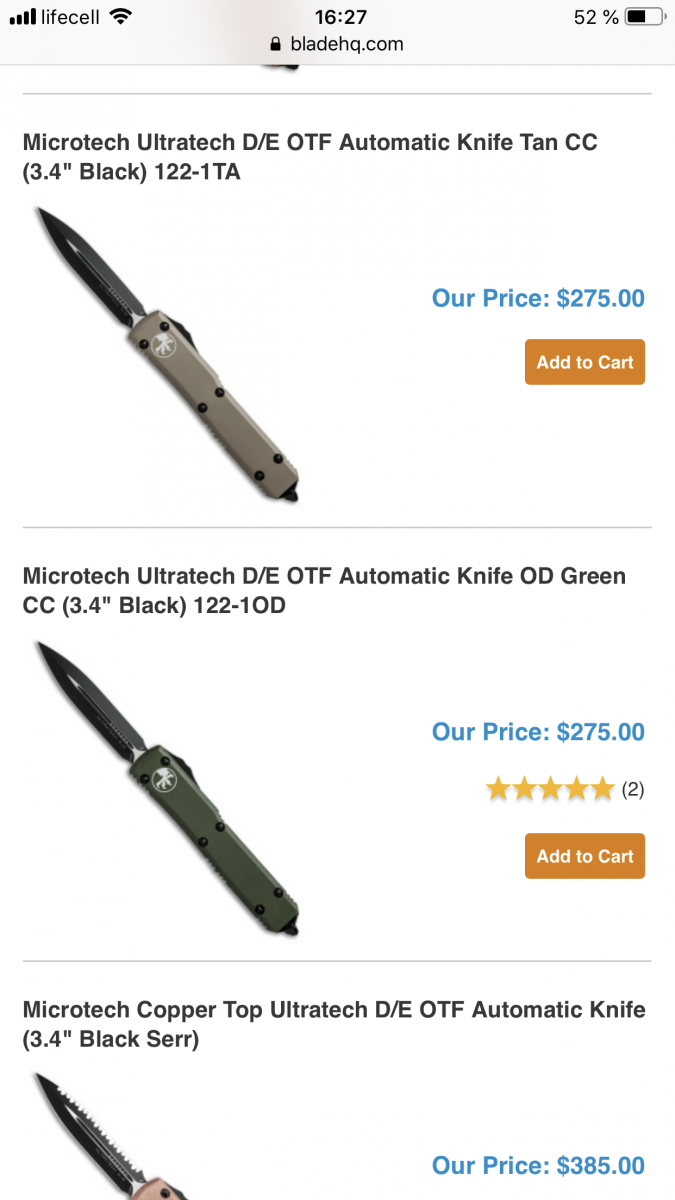The image size is (675, 1200).
Task: Tap the lifecell carrier label
Action: pyautogui.click(x=72, y=17)
